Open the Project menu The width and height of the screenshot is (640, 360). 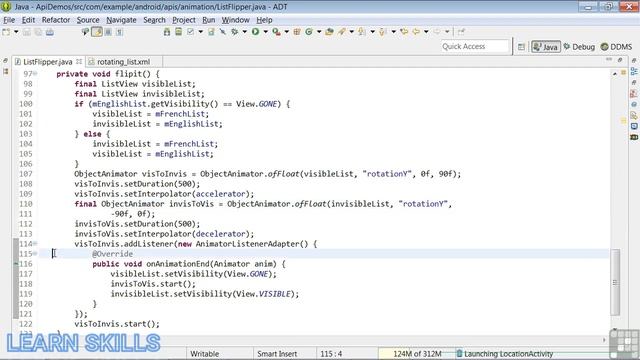point(184,20)
